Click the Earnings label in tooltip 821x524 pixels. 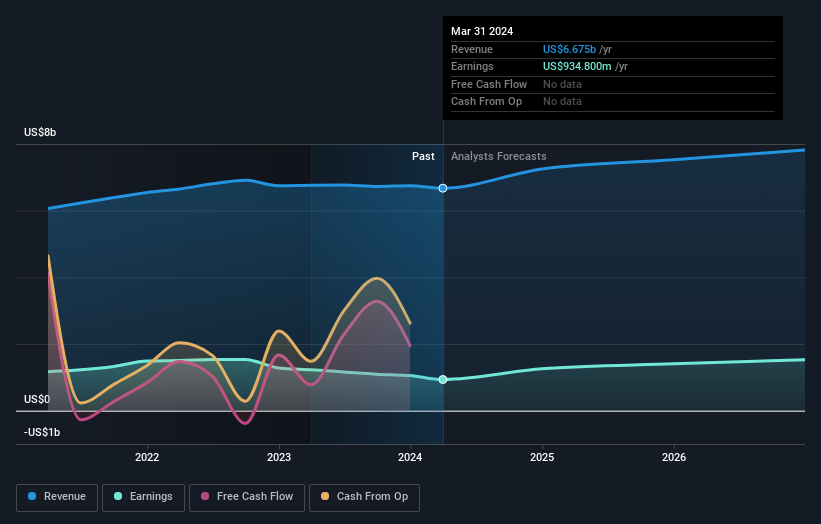[x=472, y=66]
